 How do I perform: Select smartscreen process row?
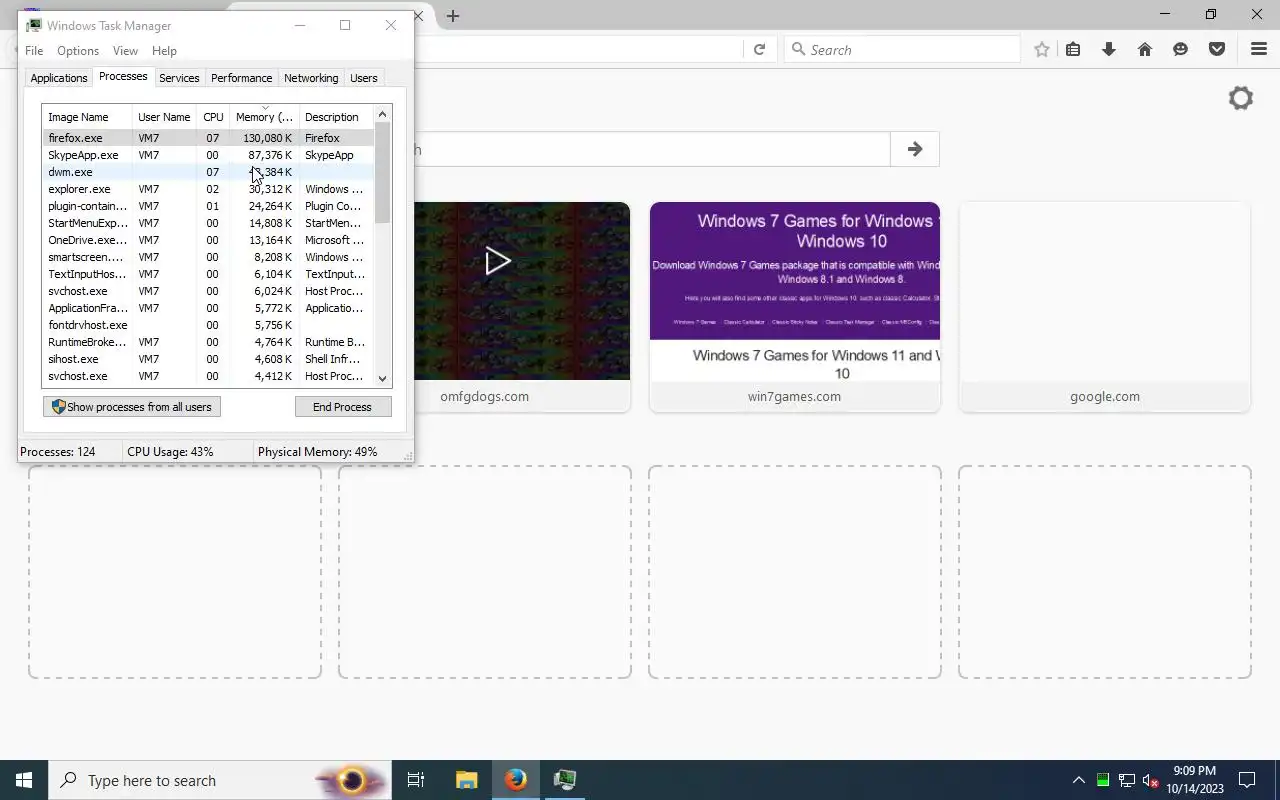pos(208,257)
